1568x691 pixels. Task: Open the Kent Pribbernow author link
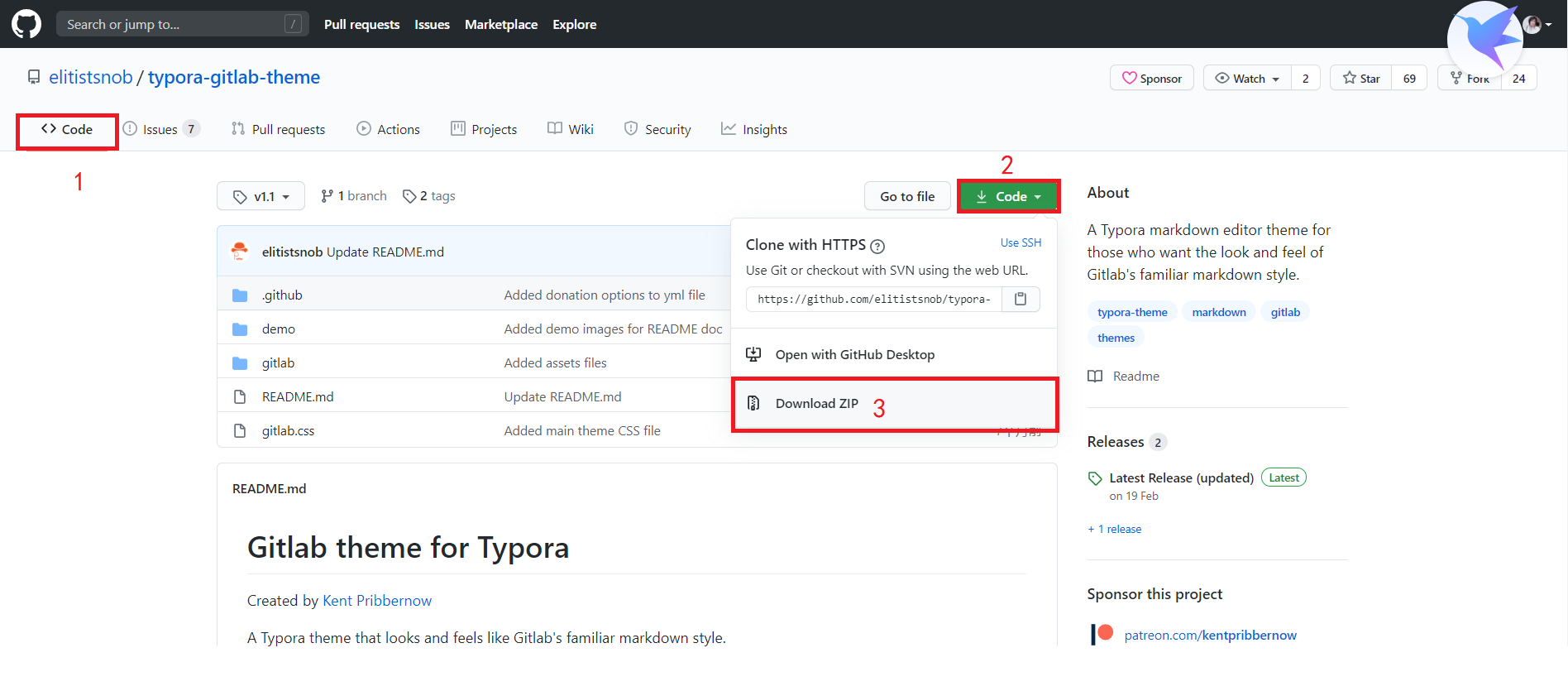(x=377, y=601)
